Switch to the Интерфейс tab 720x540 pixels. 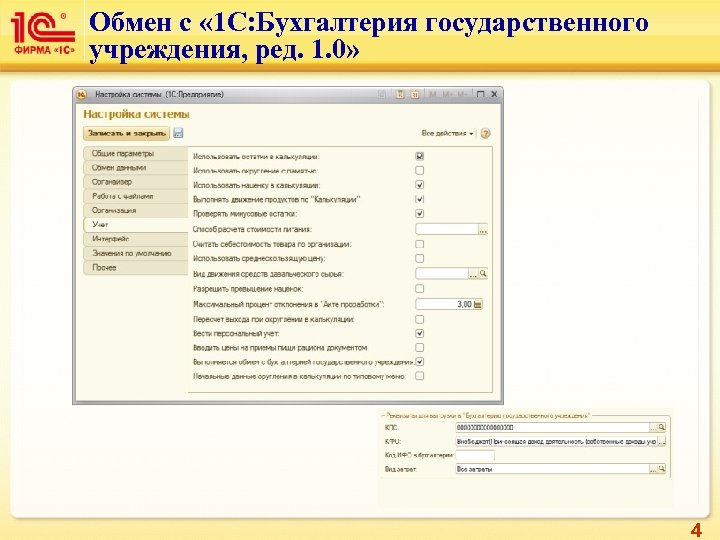click(135, 239)
